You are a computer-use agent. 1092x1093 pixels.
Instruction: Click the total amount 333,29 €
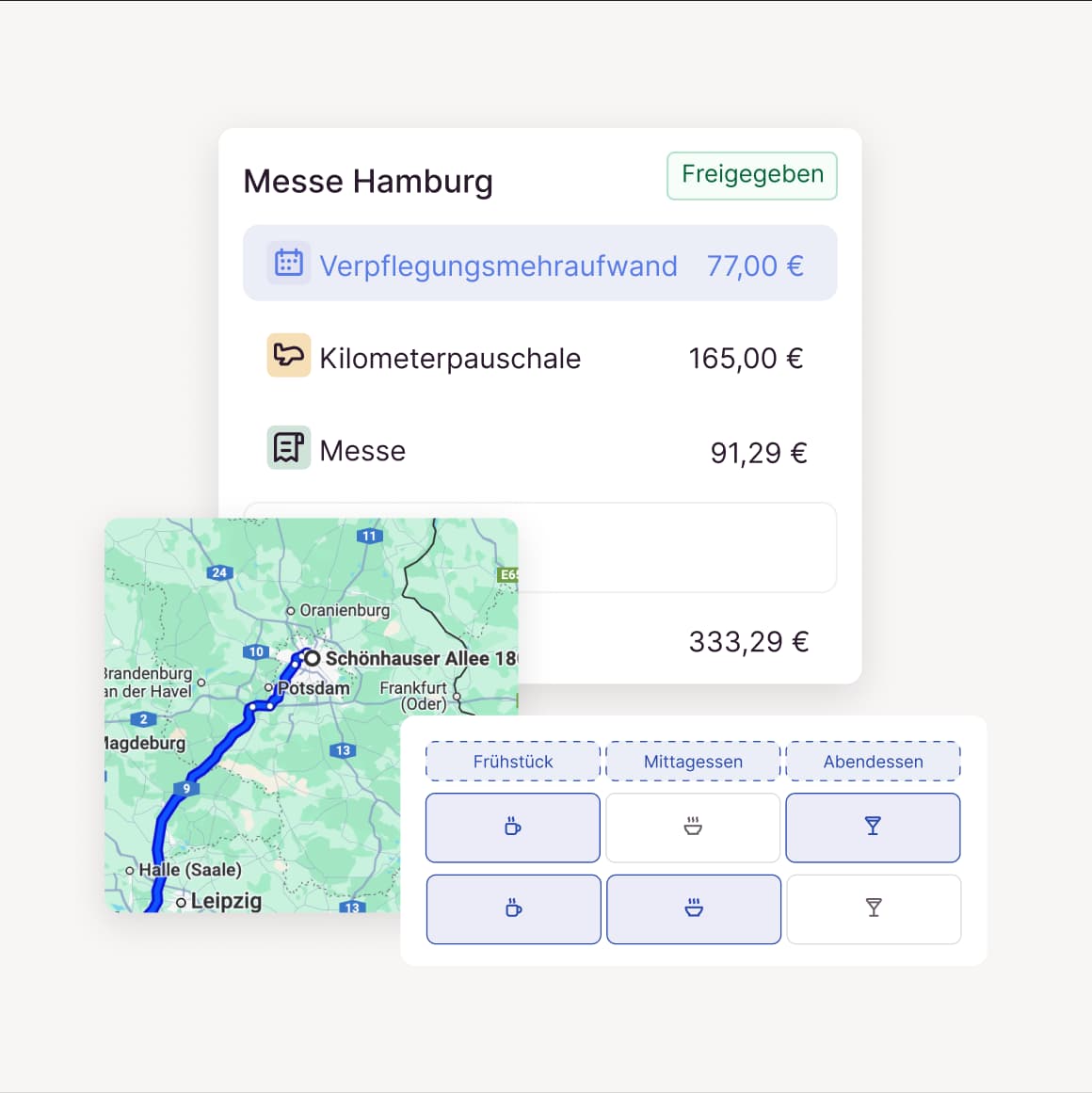pyautogui.click(x=748, y=642)
